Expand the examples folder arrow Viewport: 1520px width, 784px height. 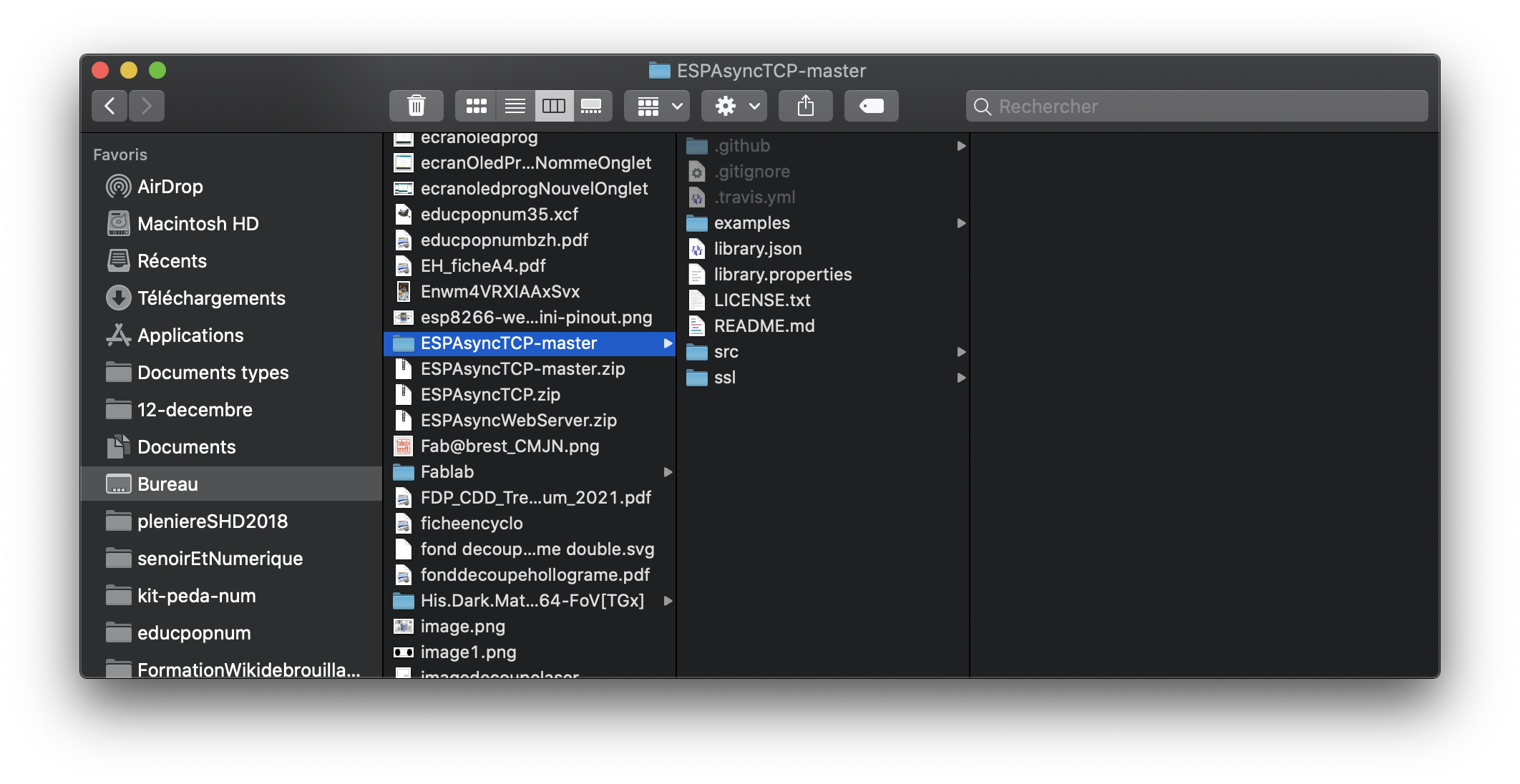(x=961, y=223)
